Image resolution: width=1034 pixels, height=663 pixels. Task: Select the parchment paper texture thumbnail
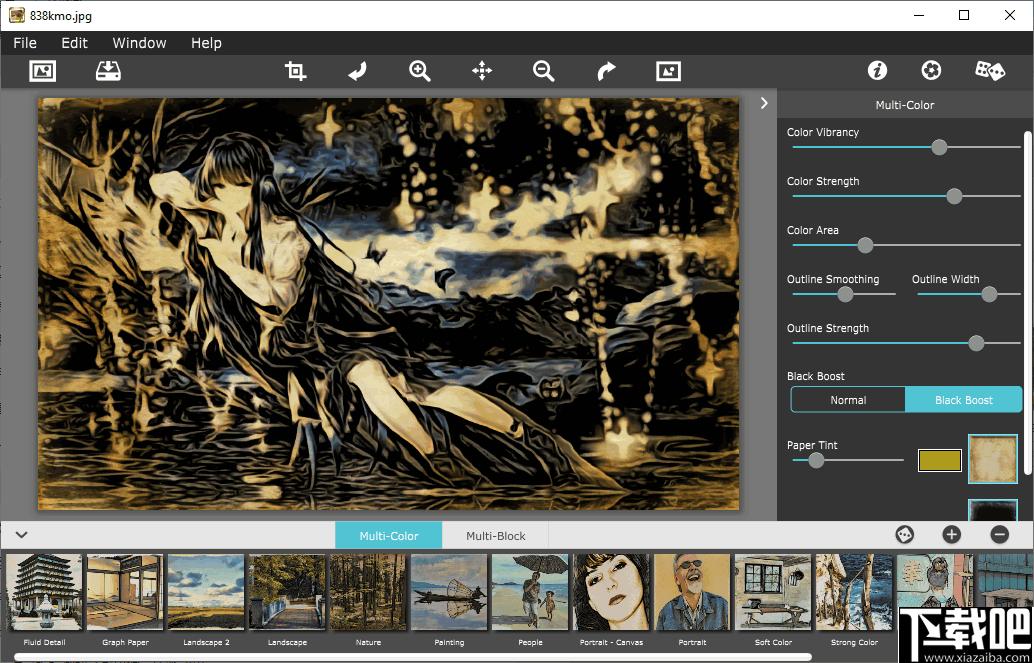point(992,458)
